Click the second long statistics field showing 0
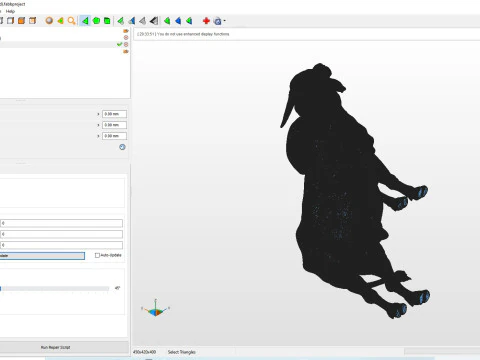Image resolution: width=480 pixels, height=360 pixels. click(x=61, y=234)
